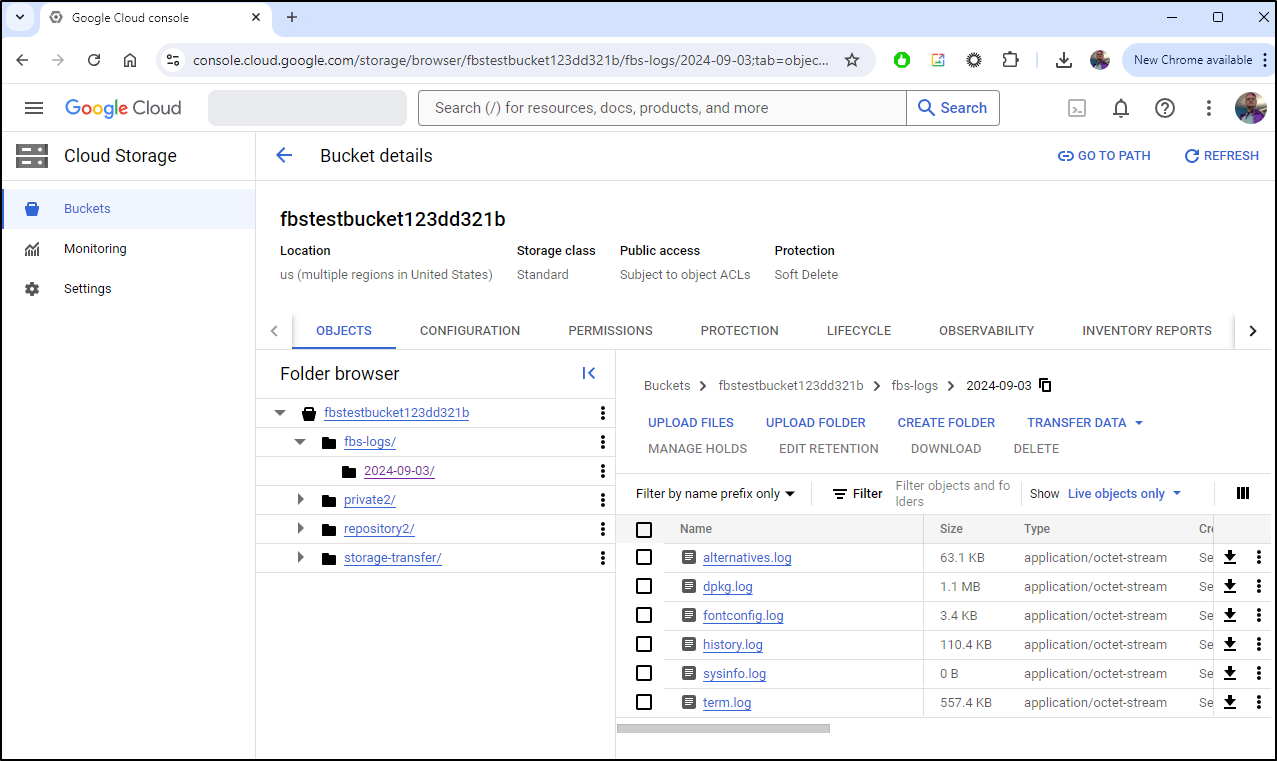Download alternatives.log via its download icon
1277x761 pixels.
tap(1230, 557)
